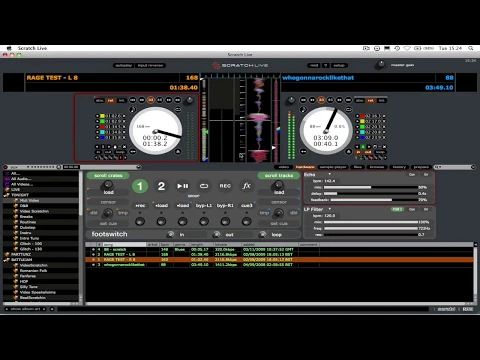Click the record indicator dot icon
This screenshot has width=480, height=360.
pos(5,167)
